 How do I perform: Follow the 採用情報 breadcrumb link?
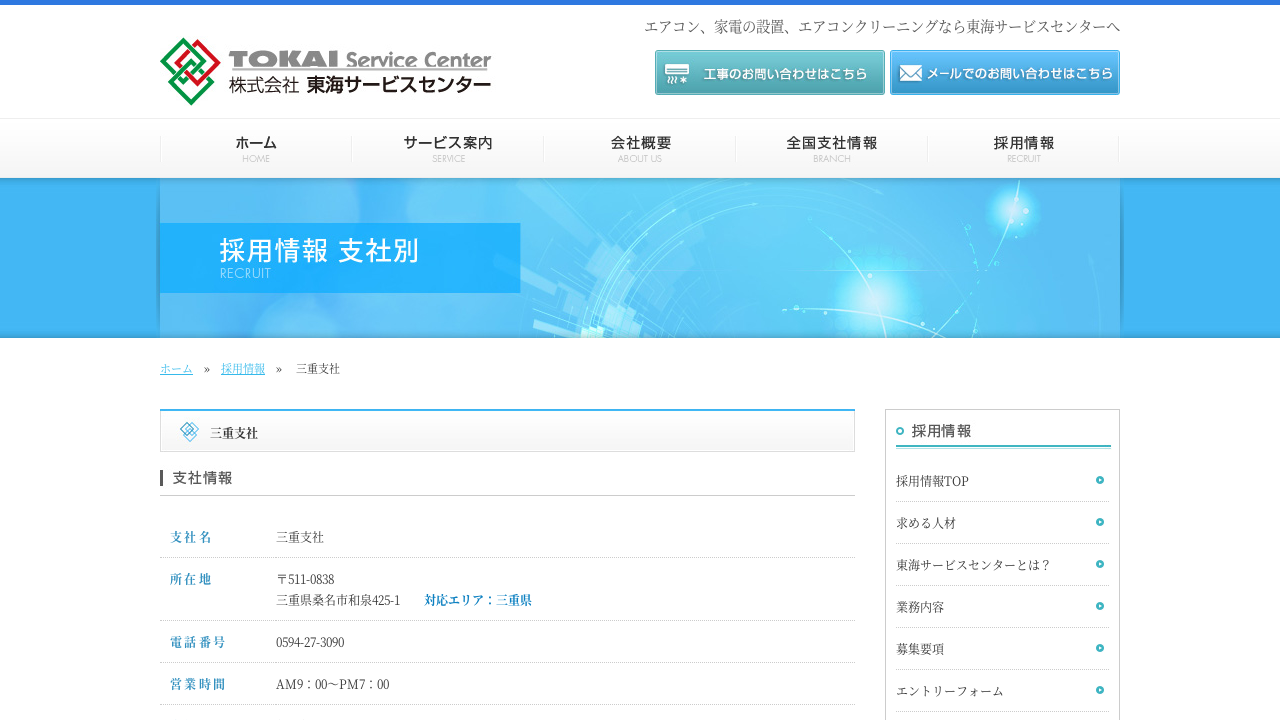click(x=243, y=369)
